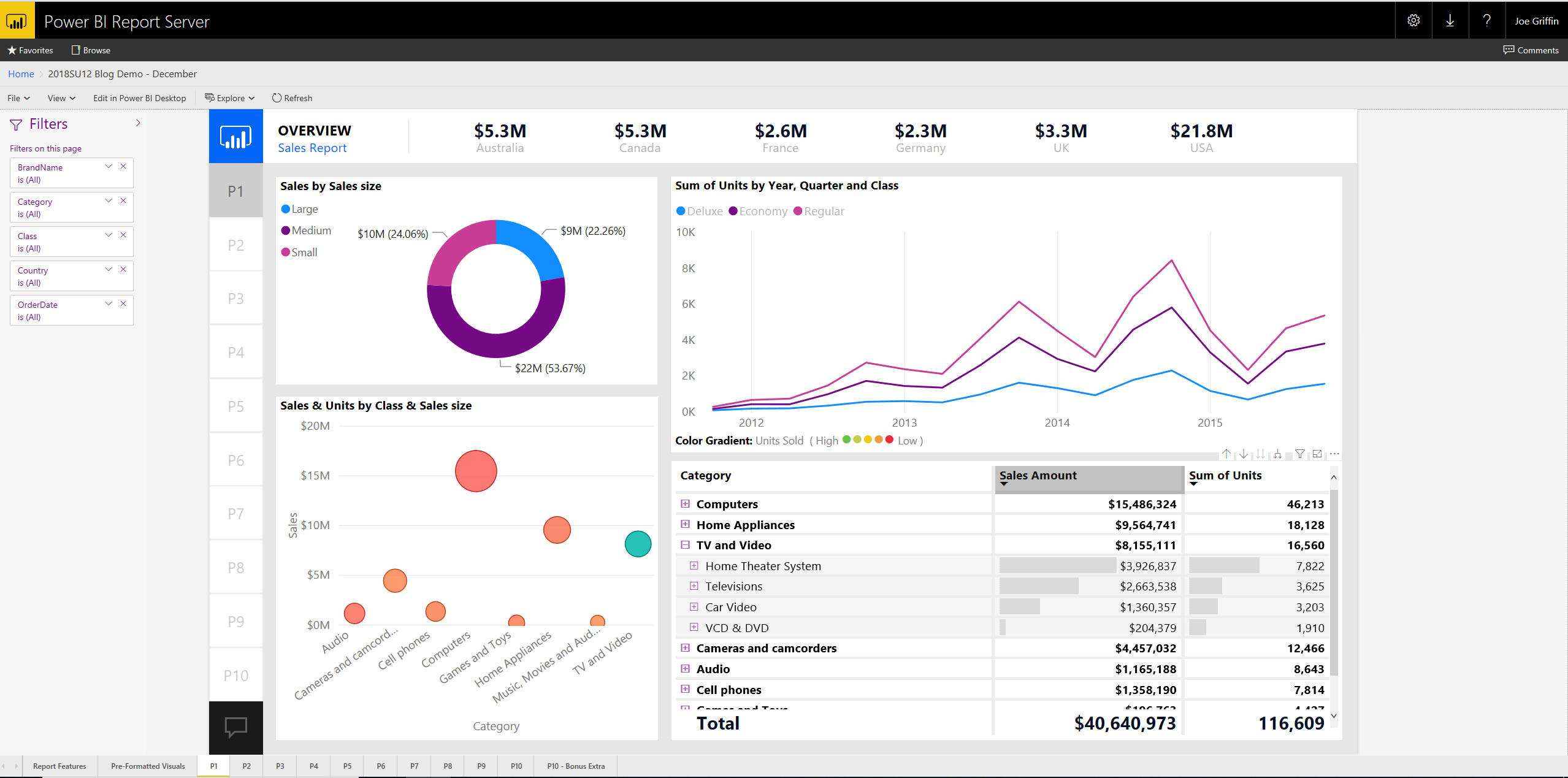Open the Explore menu
Screen dimensions: 1568x778
[229, 98]
